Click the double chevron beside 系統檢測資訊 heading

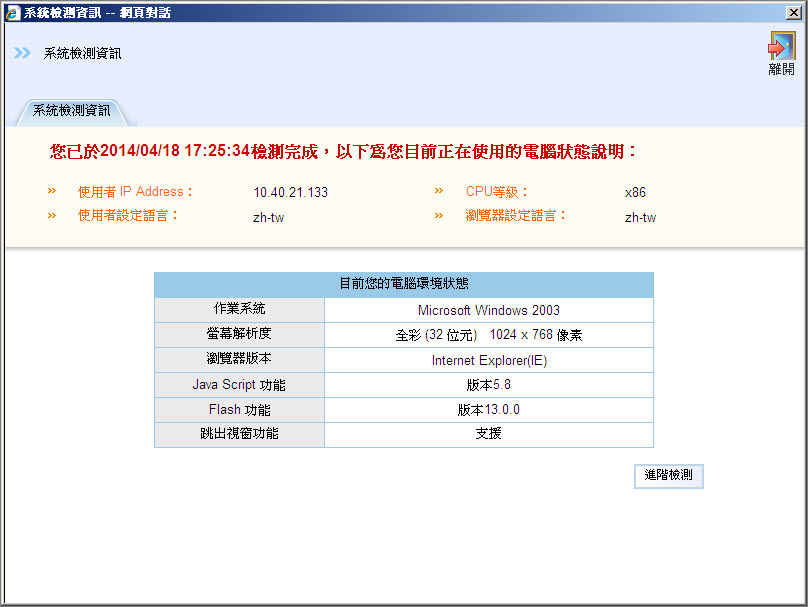(x=22, y=53)
